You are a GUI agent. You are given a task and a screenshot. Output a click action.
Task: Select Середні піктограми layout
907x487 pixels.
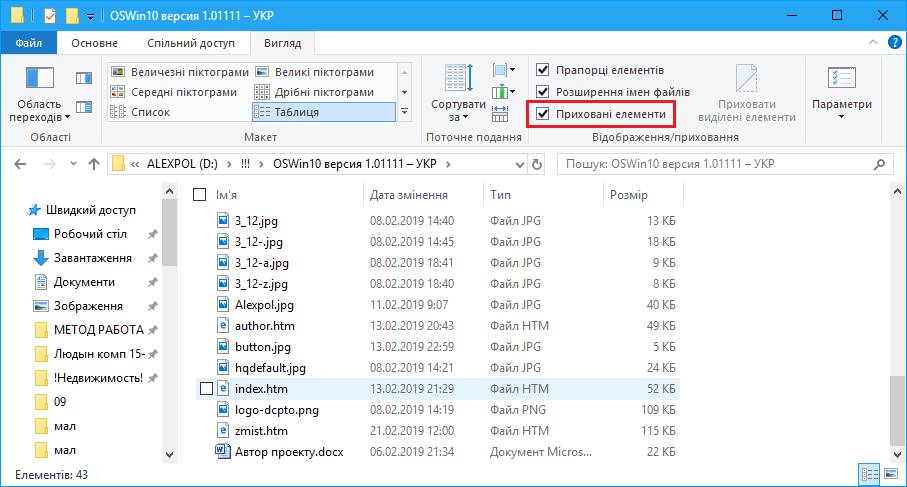tap(174, 92)
